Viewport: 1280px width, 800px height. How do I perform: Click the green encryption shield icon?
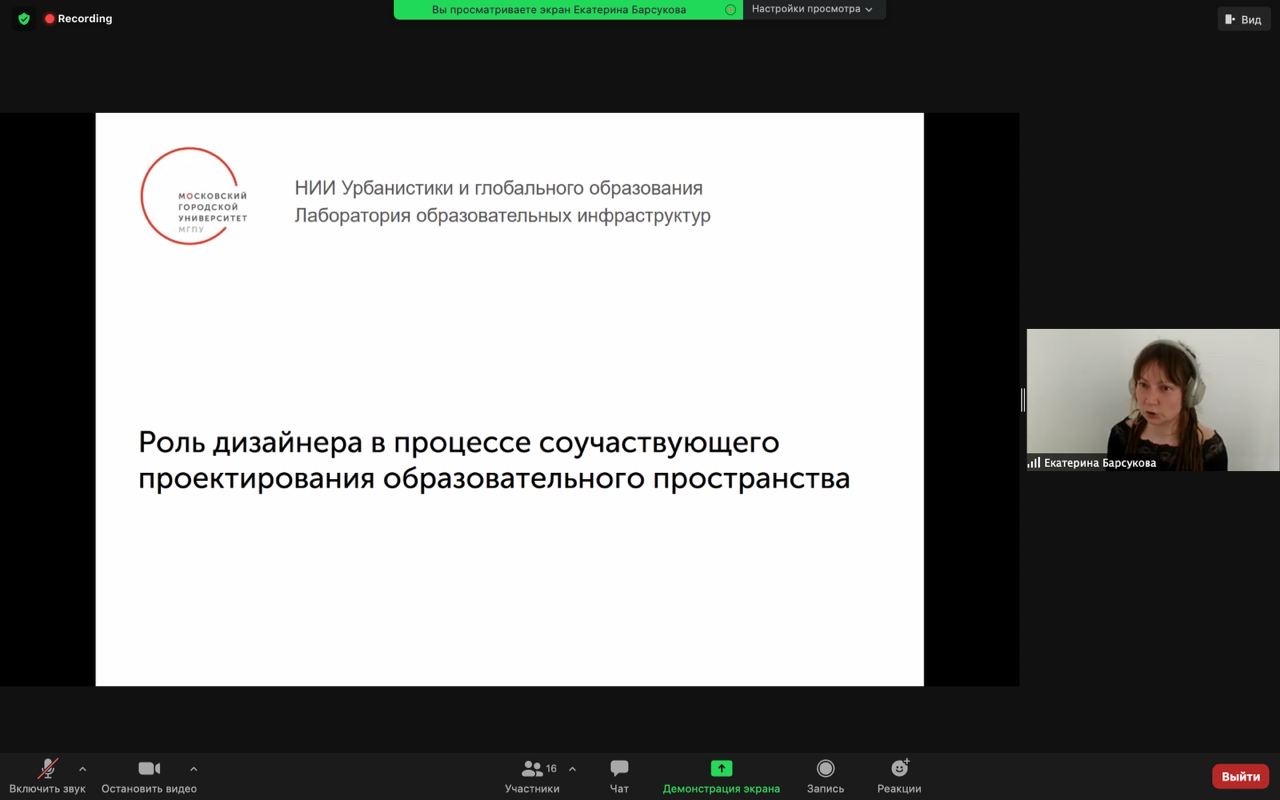click(24, 19)
